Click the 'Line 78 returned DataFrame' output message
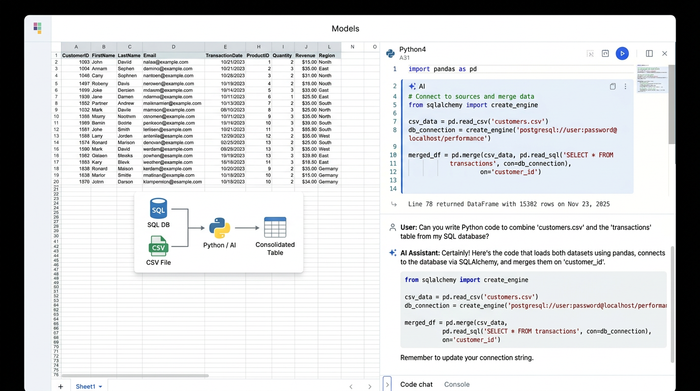Viewport: 700px width, 391px height. pyautogui.click(x=509, y=204)
